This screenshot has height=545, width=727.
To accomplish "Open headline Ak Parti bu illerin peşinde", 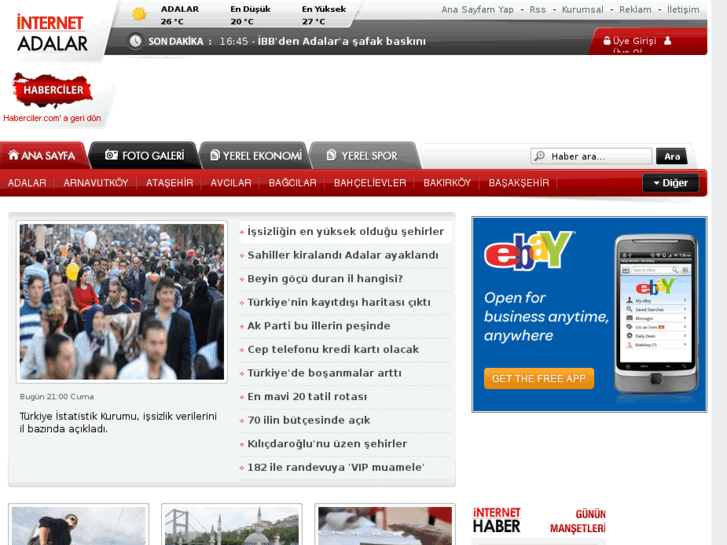I will (319, 326).
